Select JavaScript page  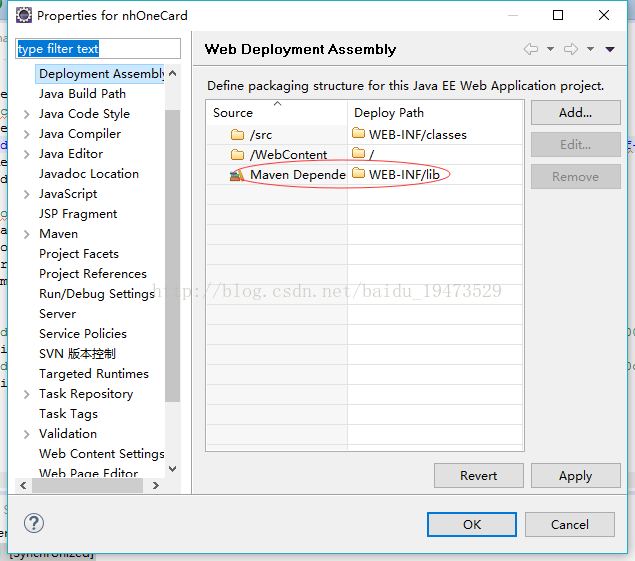click(x=68, y=194)
